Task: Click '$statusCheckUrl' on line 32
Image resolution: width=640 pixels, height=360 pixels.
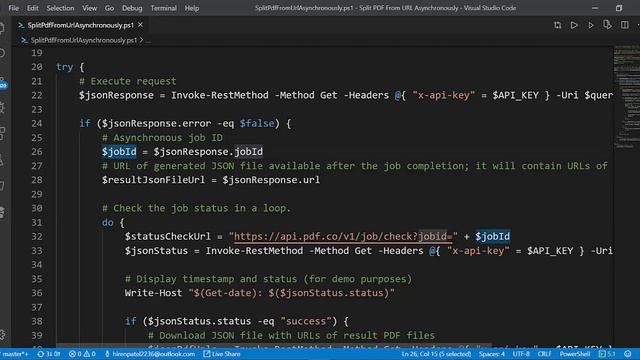Action: coord(168,236)
